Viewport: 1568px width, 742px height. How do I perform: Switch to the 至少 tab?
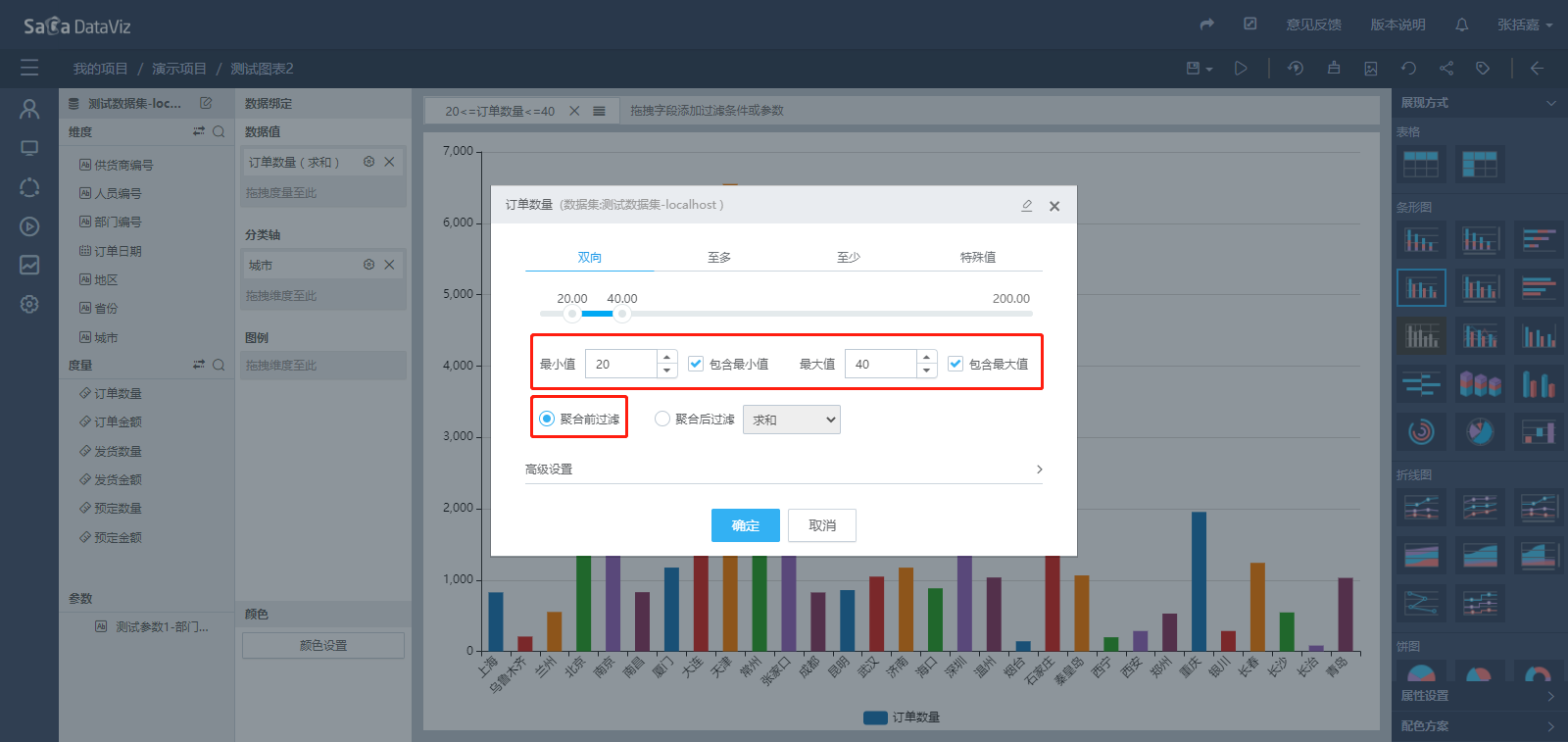[x=849, y=257]
